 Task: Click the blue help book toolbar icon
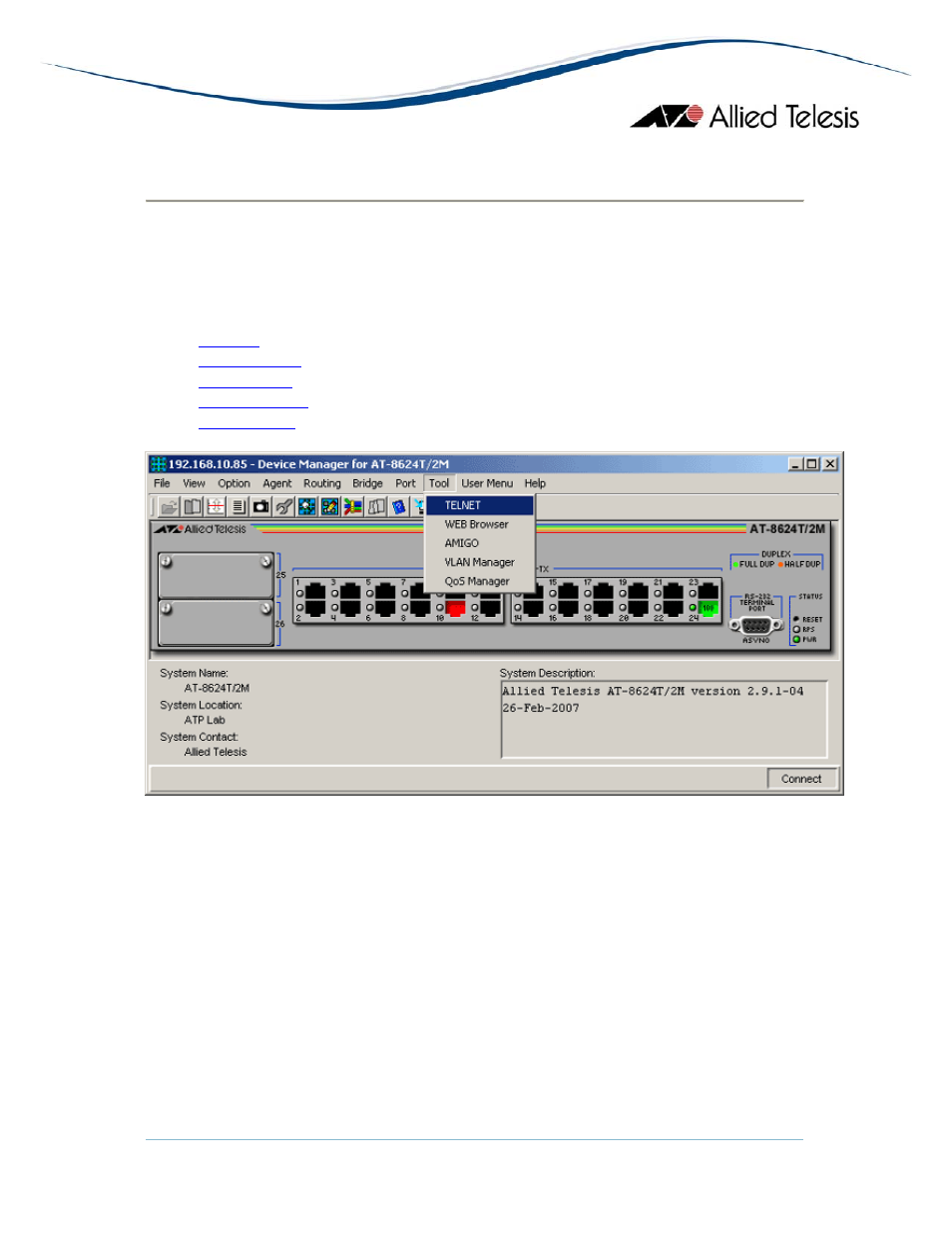(x=399, y=507)
